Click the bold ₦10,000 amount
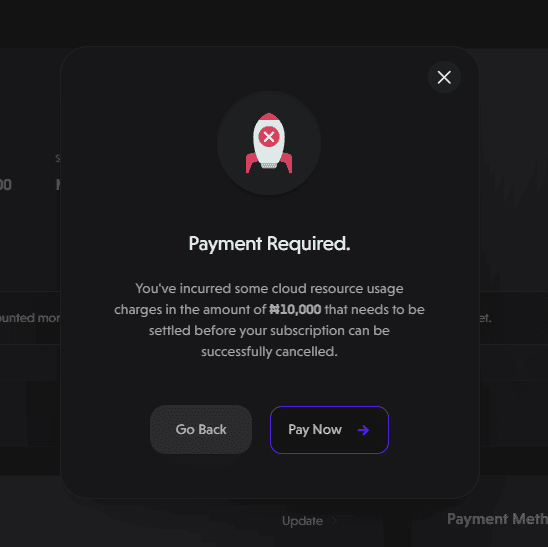Viewport: 548px width, 547px height. point(295,309)
